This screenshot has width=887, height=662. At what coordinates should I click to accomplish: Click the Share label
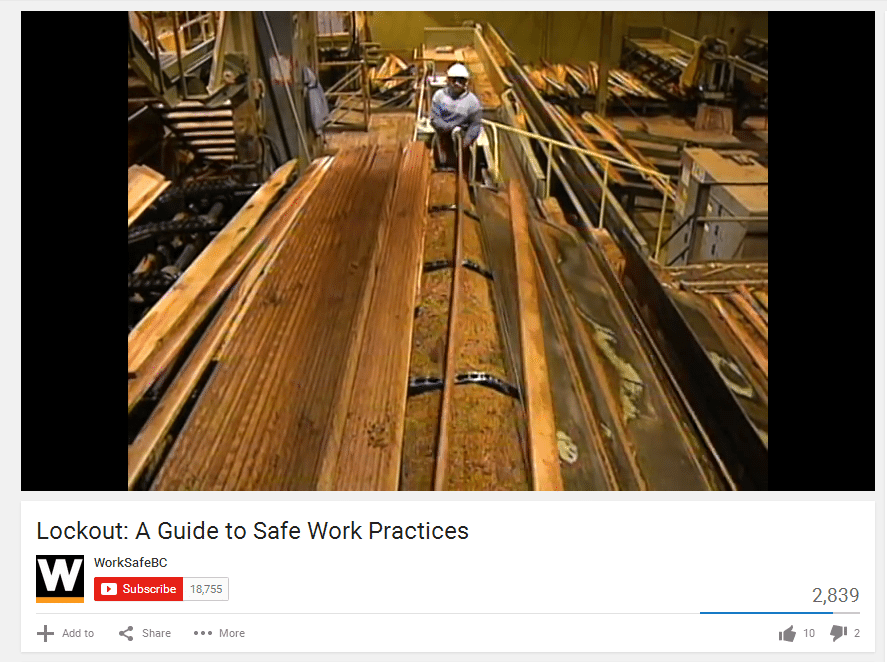pos(156,633)
